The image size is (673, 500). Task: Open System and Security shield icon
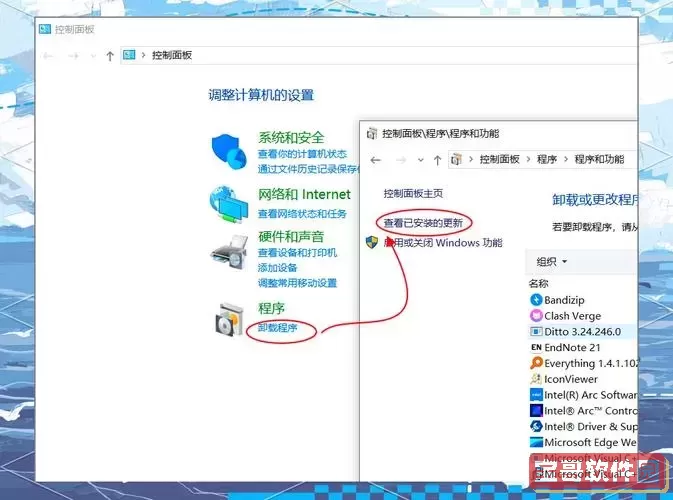tap(229, 152)
